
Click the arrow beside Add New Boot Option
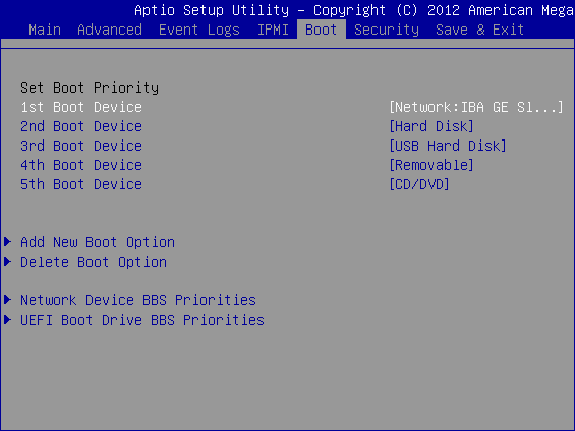7,242
